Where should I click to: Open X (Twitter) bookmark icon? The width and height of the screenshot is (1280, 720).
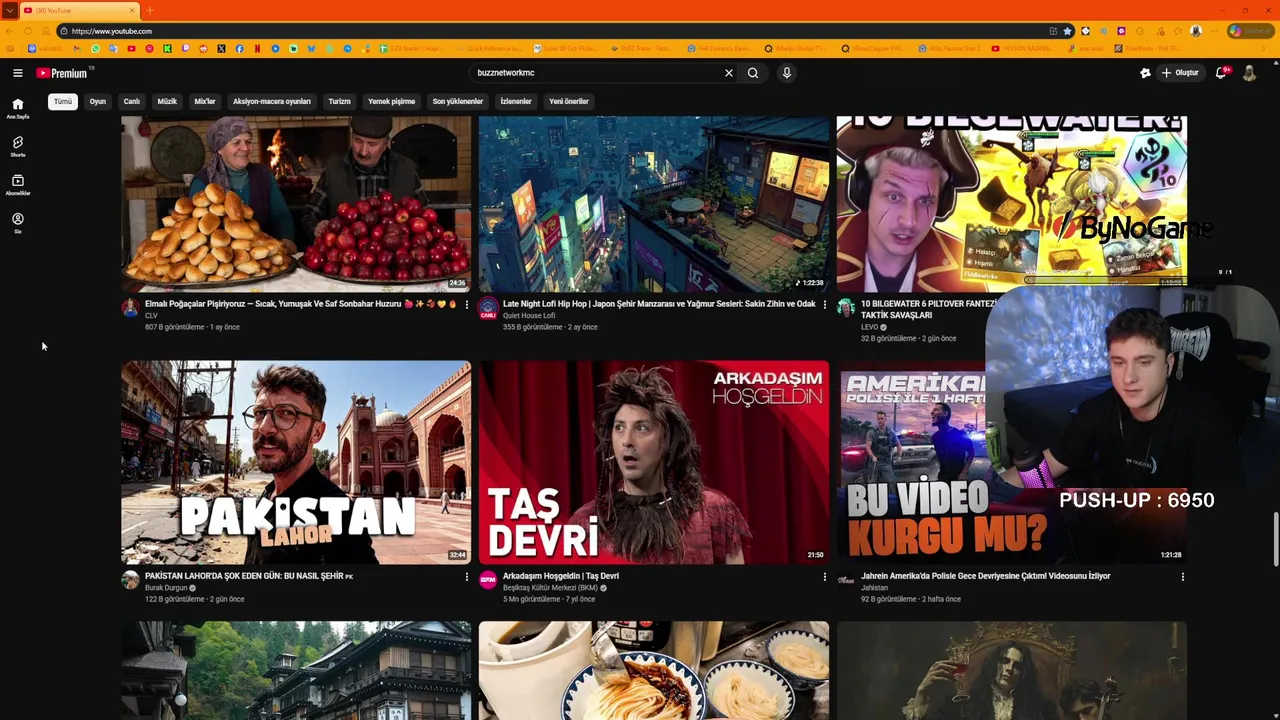point(221,48)
